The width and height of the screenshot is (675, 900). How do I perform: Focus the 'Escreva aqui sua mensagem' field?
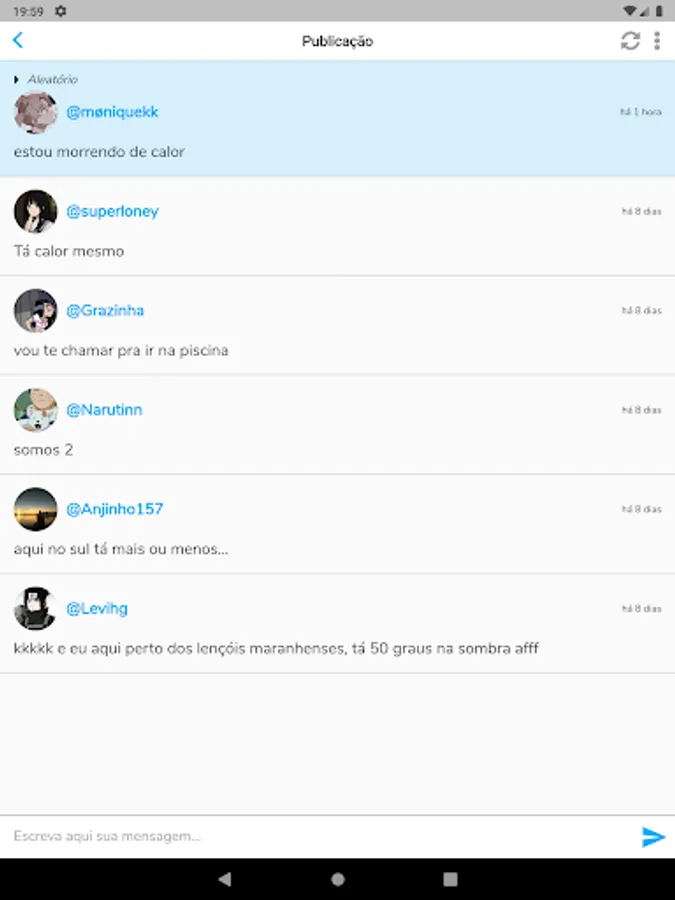(319, 836)
